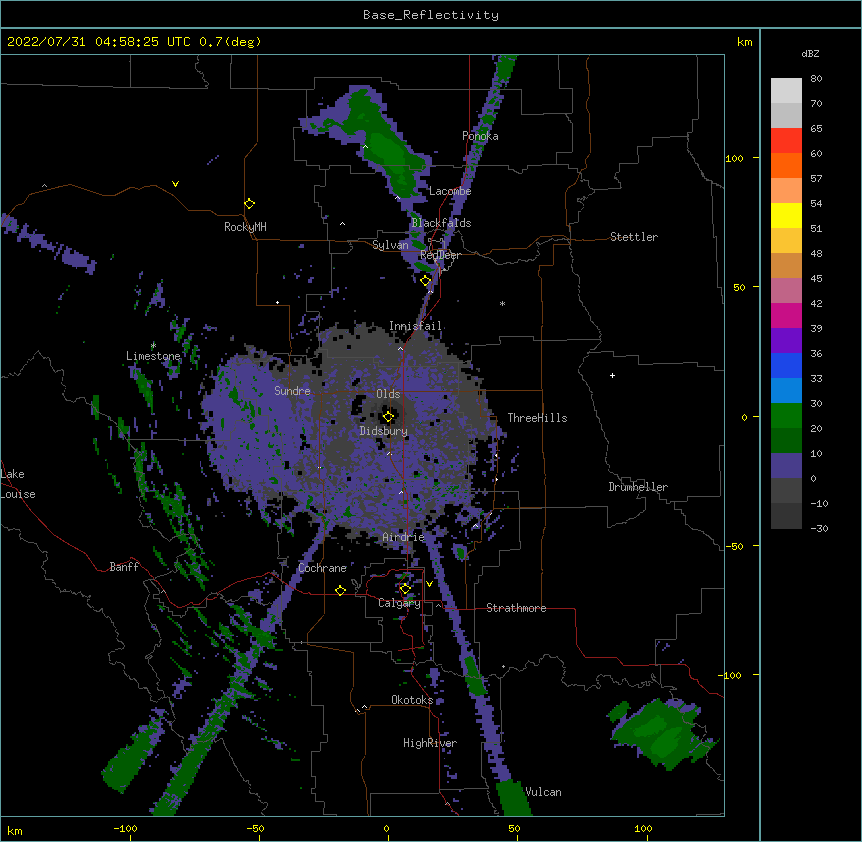
Task: Click the RedDeer city label
Action: (x=440, y=255)
